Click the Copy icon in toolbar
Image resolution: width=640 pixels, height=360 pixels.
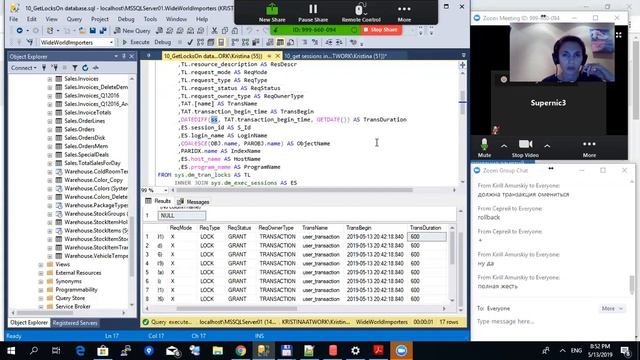[x=225, y=31]
